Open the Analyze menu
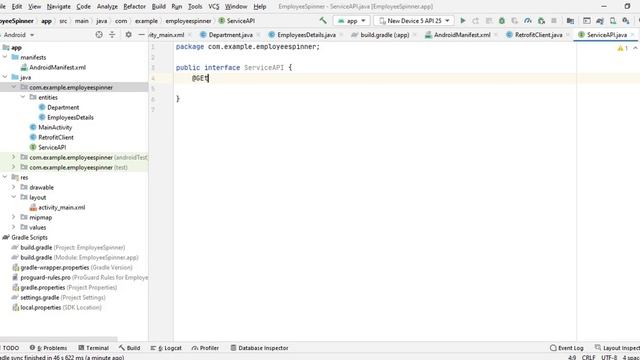 (107, 7)
